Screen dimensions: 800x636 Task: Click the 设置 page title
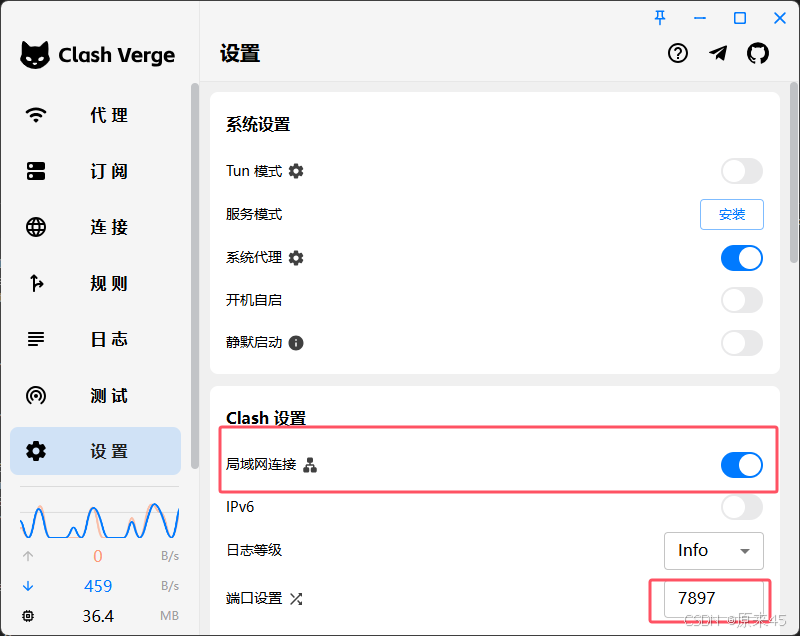click(x=240, y=53)
